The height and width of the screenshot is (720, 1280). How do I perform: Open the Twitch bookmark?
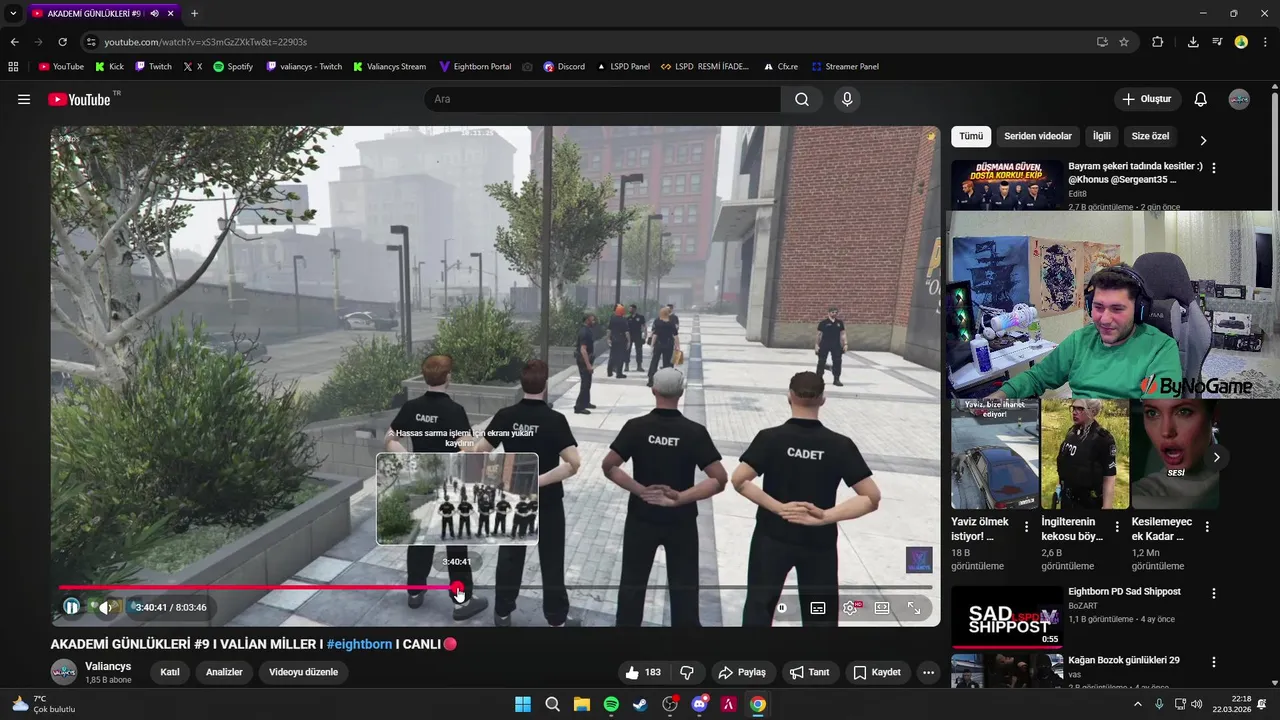[x=153, y=67]
